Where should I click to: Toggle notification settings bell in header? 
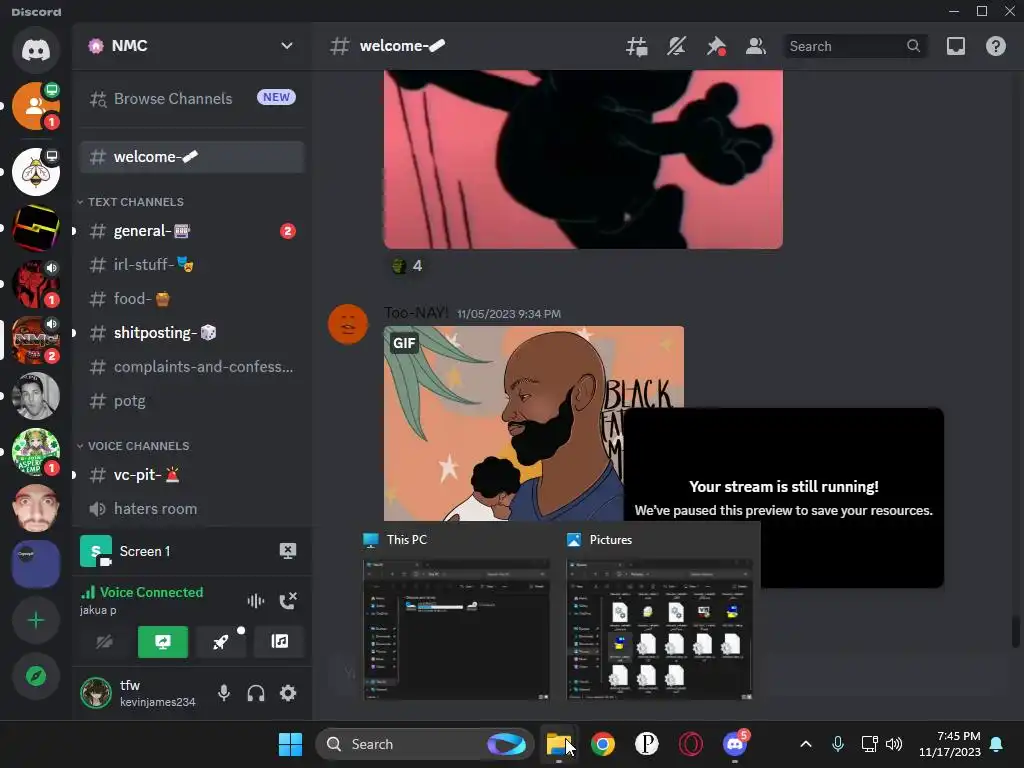click(x=677, y=46)
